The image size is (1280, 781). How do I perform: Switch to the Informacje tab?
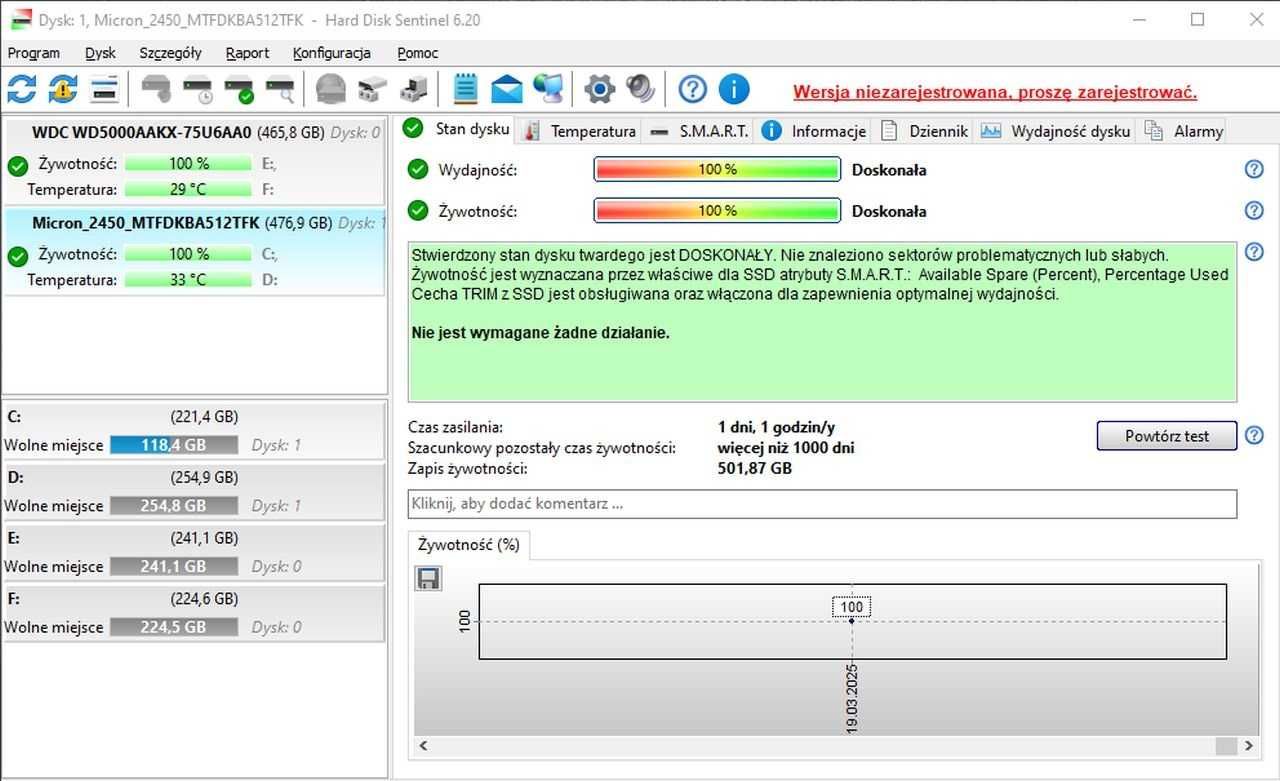click(x=814, y=131)
